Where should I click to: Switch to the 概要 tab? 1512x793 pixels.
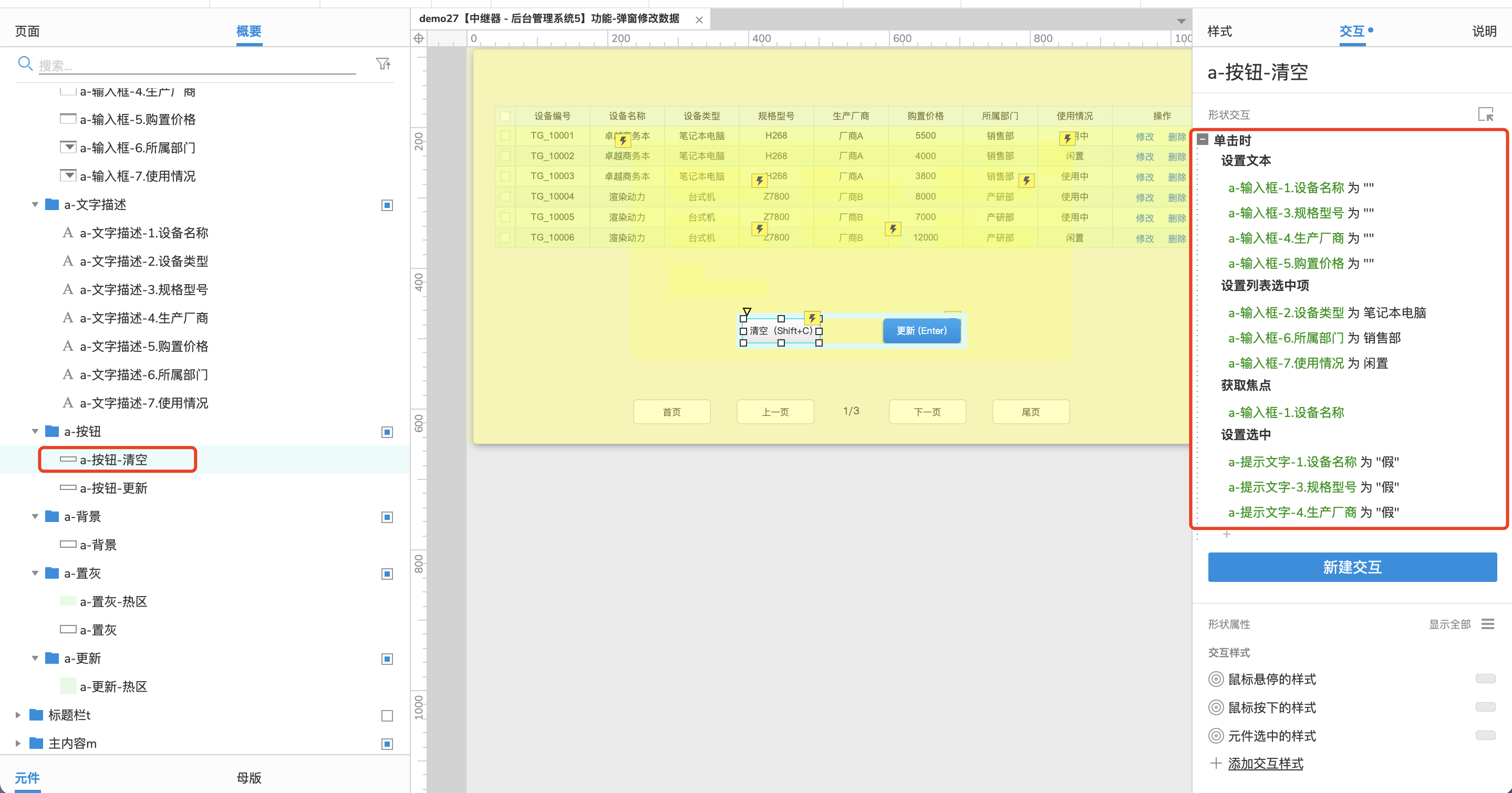tap(249, 31)
